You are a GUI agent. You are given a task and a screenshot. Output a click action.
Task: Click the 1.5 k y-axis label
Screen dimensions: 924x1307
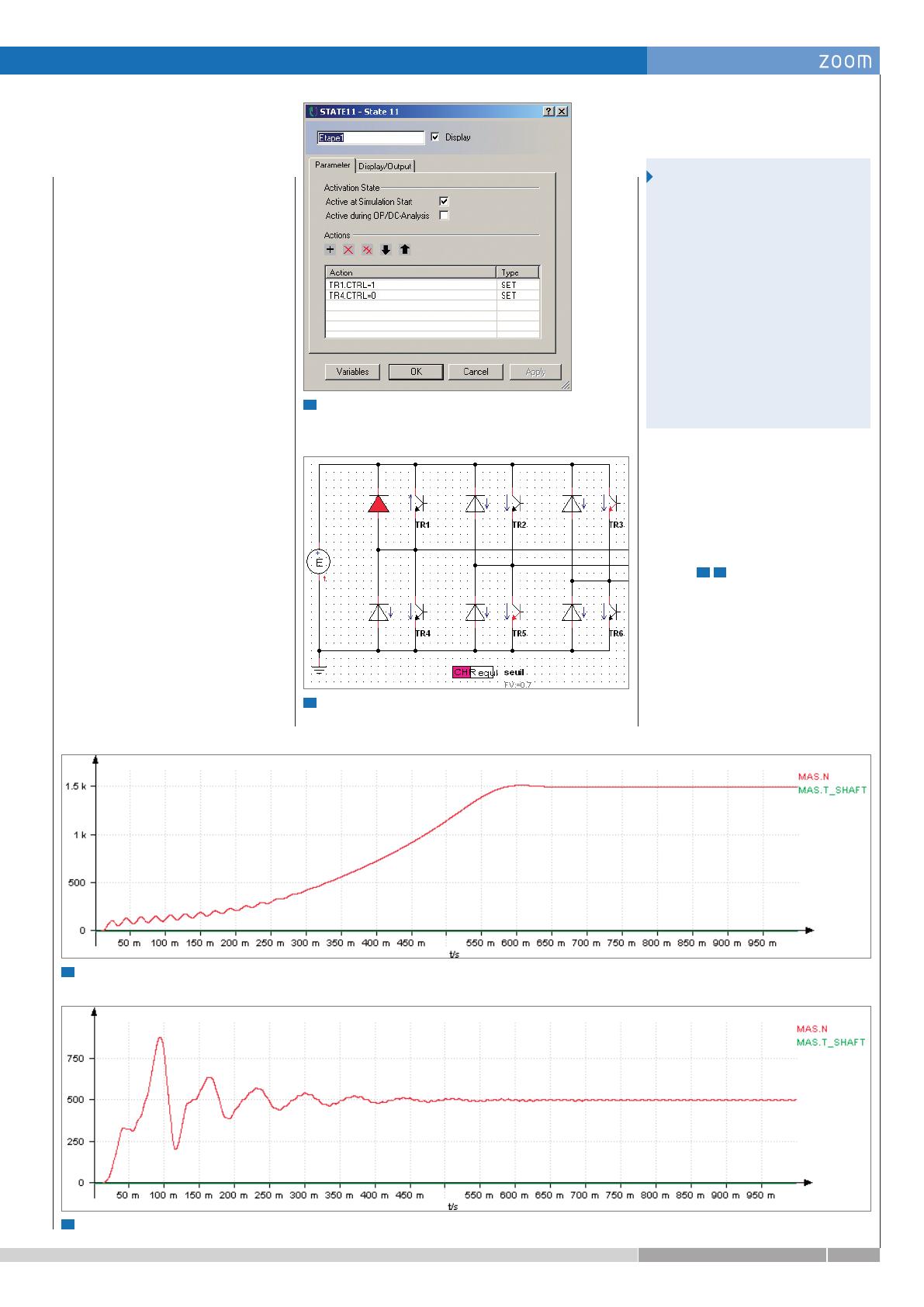coord(74,786)
